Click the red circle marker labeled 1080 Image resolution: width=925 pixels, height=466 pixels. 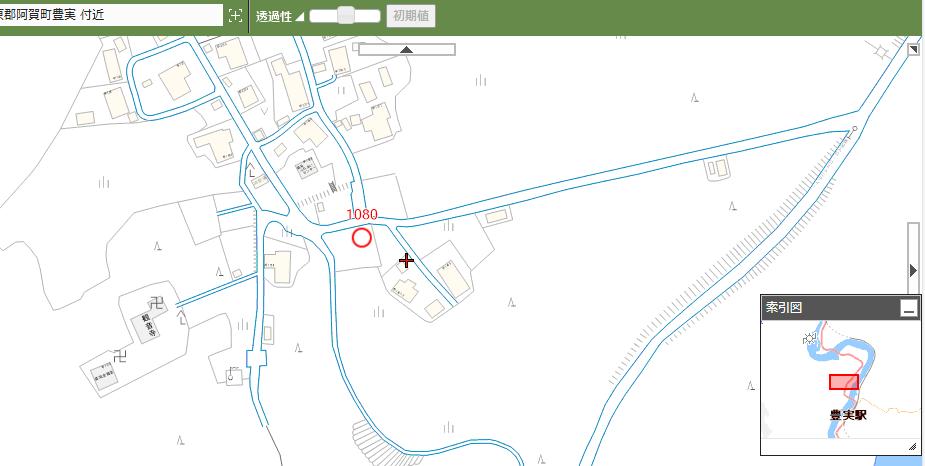click(x=361, y=237)
